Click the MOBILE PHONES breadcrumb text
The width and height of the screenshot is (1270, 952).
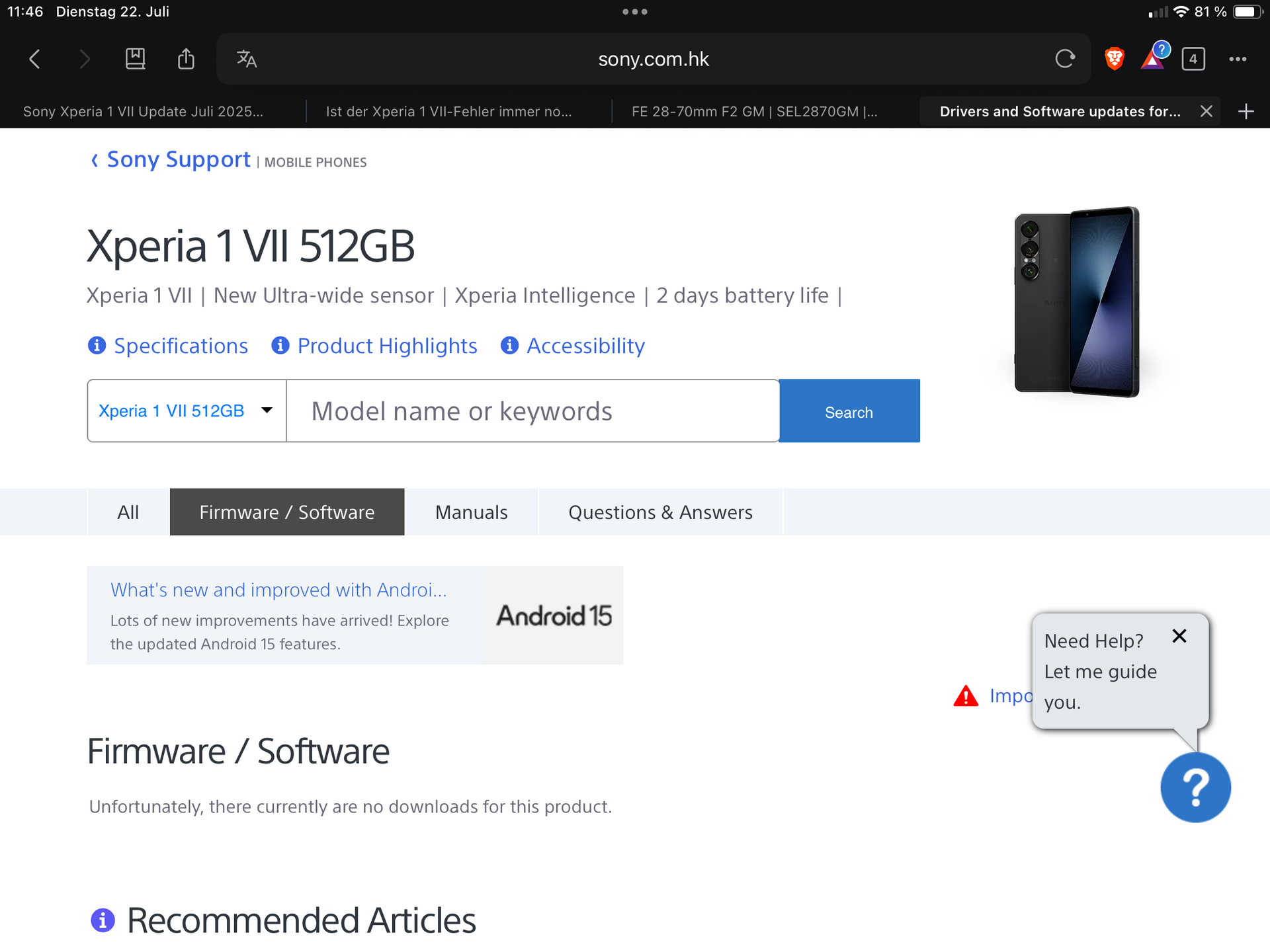(x=316, y=163)
